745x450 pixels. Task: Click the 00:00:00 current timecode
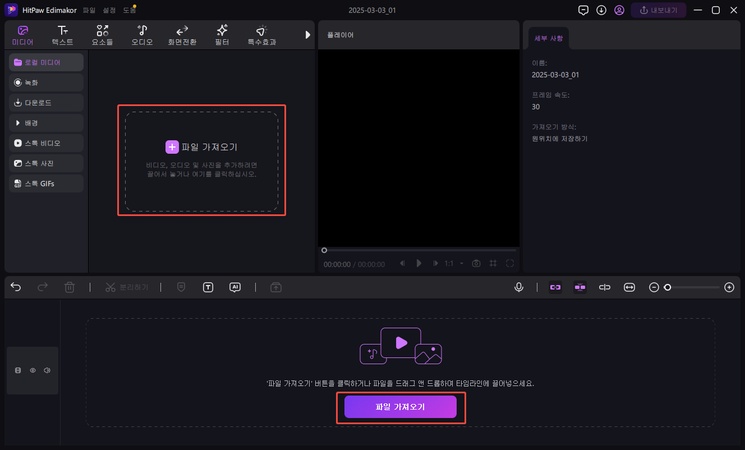click(337, 264)
